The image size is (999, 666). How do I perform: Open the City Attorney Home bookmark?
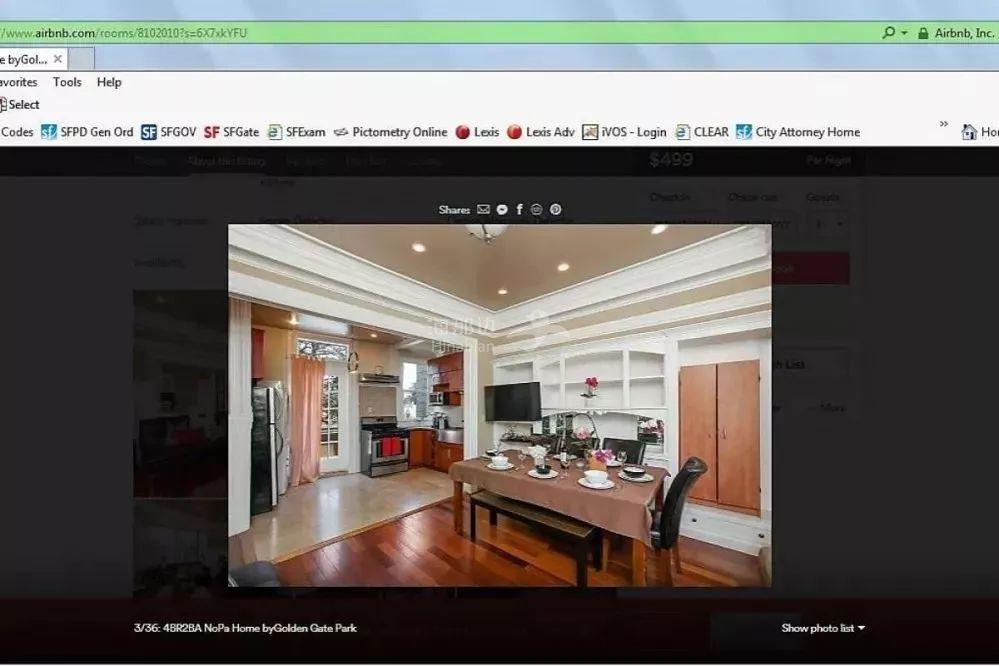coord(798,132)
